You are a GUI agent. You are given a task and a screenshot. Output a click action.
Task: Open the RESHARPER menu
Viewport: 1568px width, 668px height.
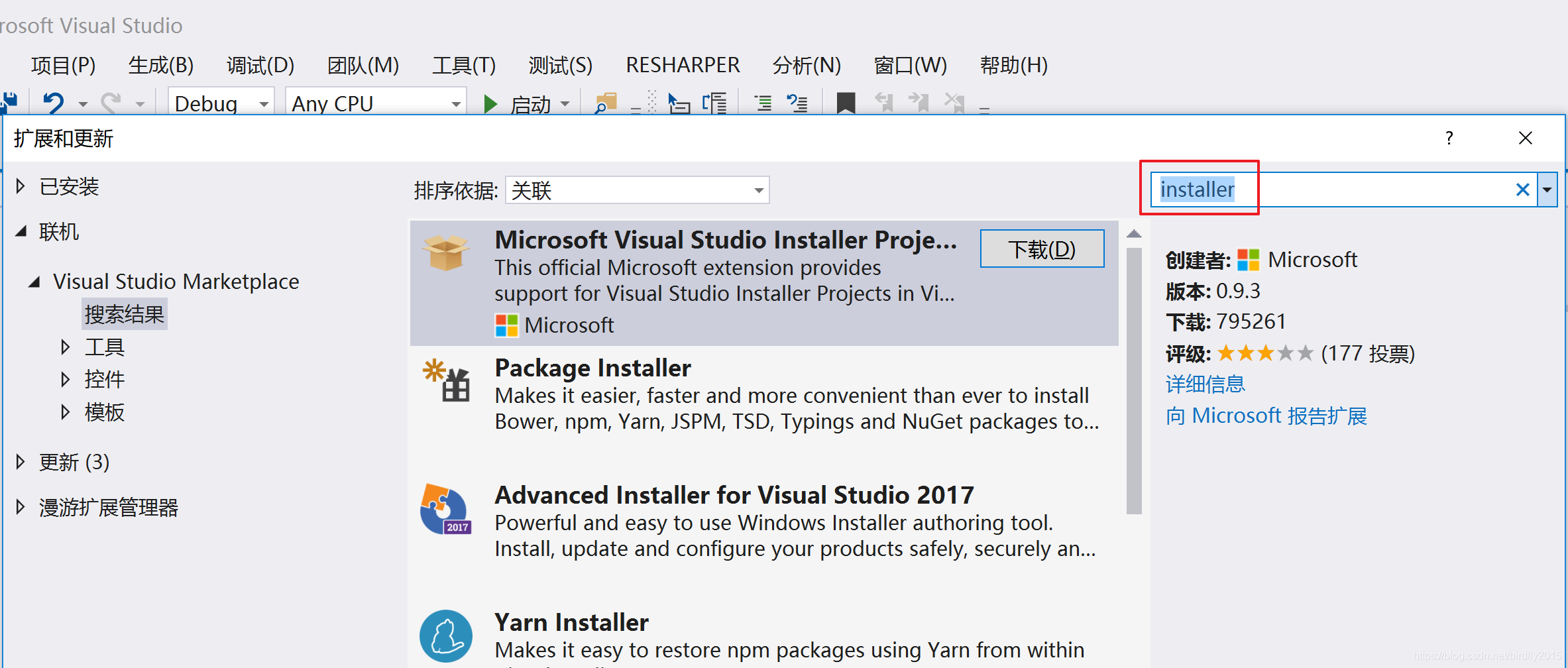pyautogui.click(x=683, y=65)
